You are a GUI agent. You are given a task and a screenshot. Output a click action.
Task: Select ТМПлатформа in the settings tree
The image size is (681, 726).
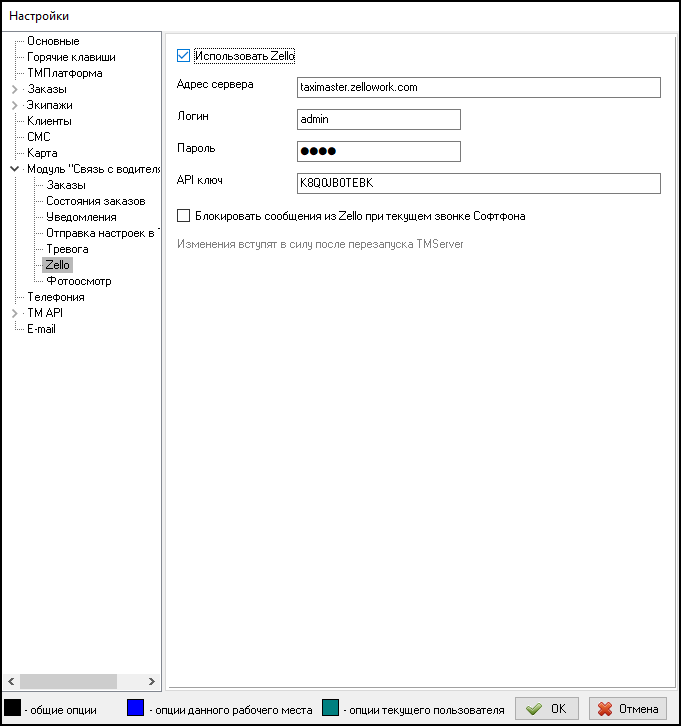tap(64, 73)
